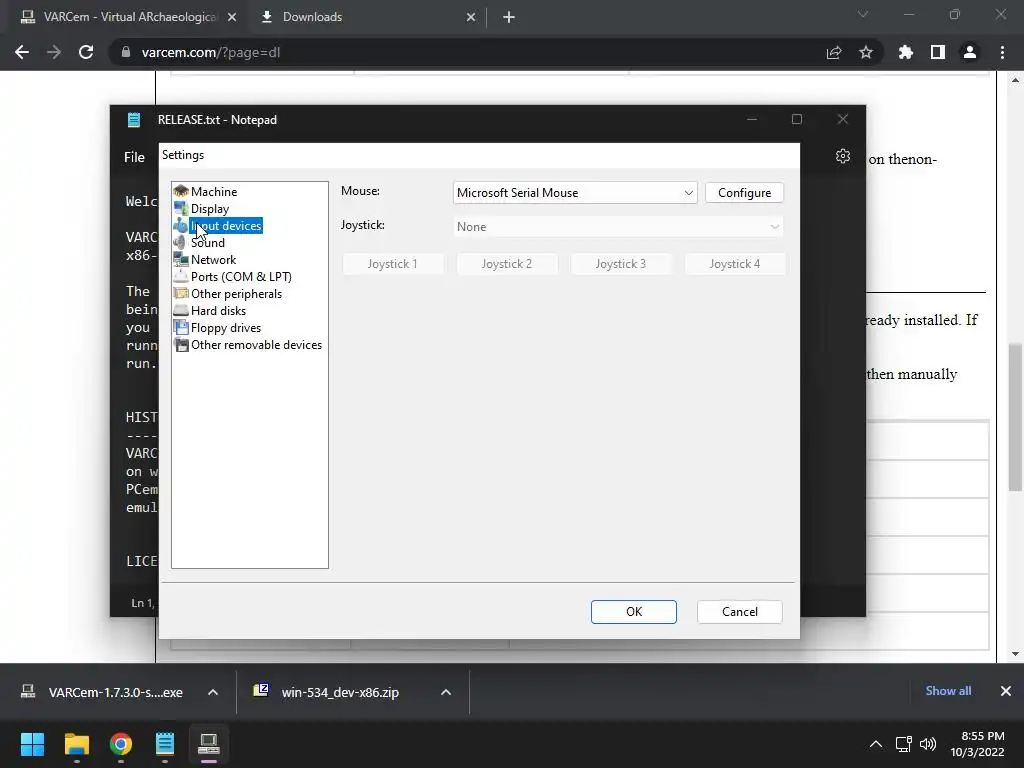Open Sound settings category
The height and width of the screenshot is (768, 1024).
207,242
